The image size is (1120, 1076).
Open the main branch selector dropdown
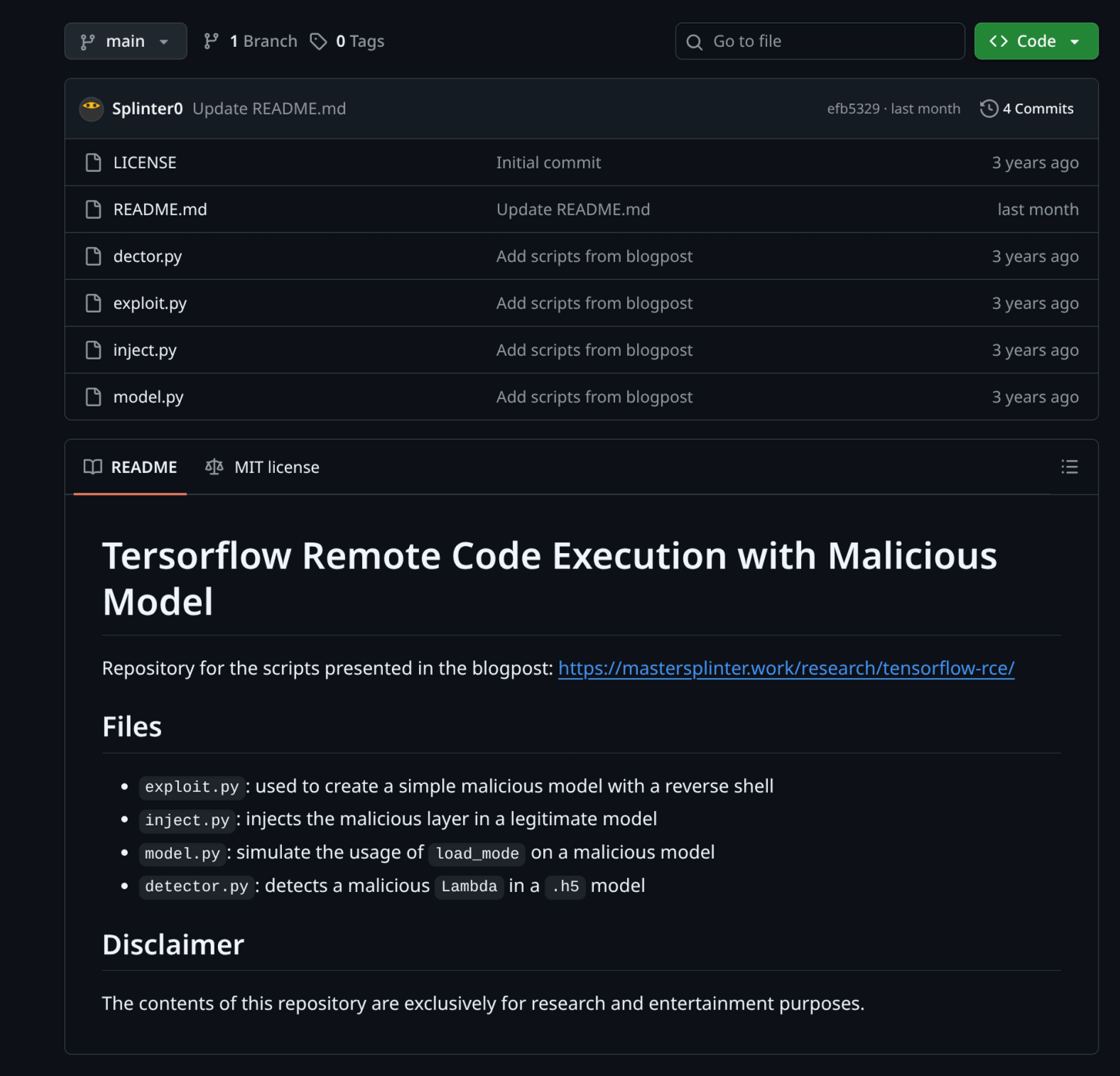(126, 41)
